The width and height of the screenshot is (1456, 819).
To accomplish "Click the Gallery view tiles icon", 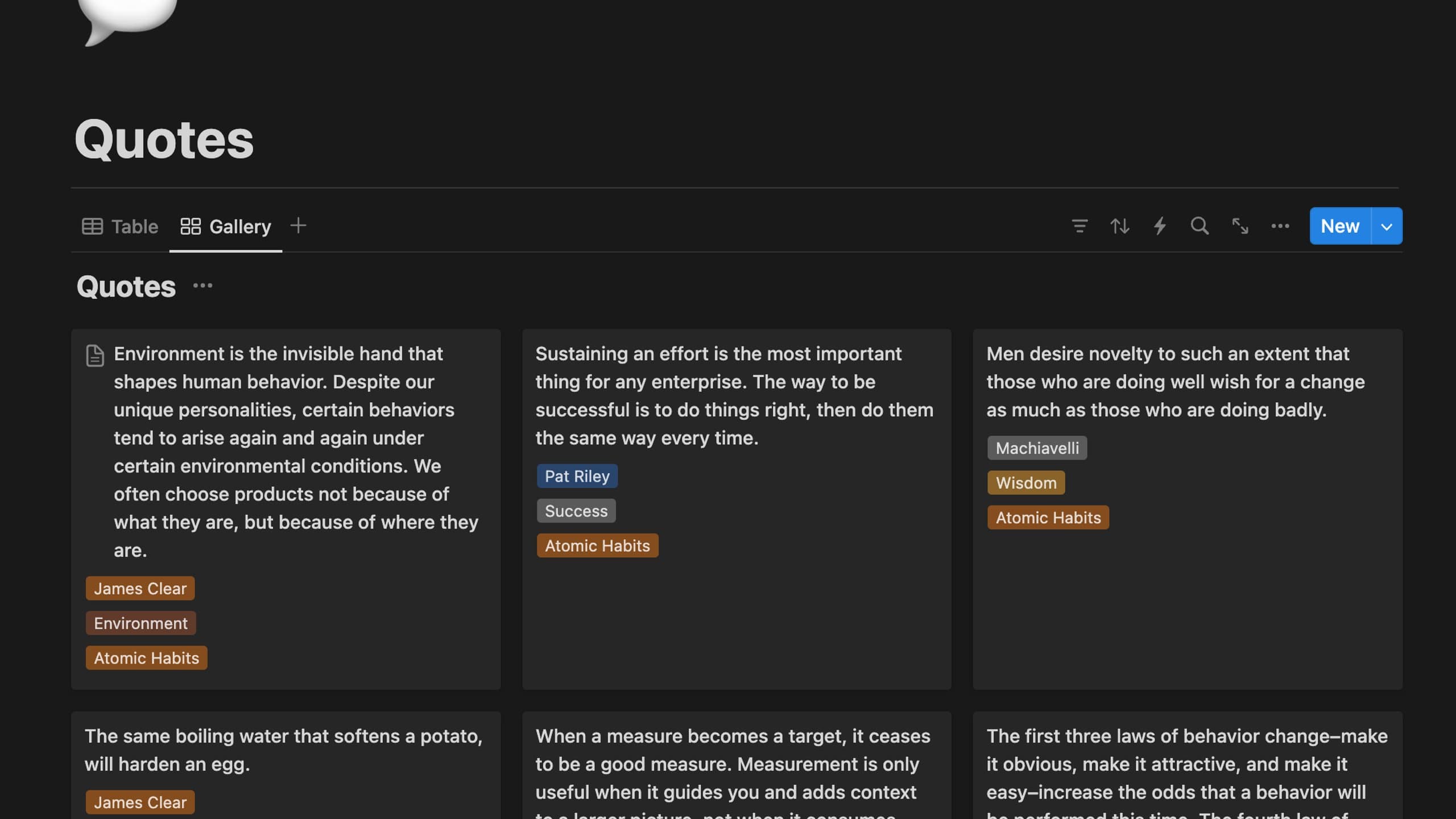I will tap(191, 226).
